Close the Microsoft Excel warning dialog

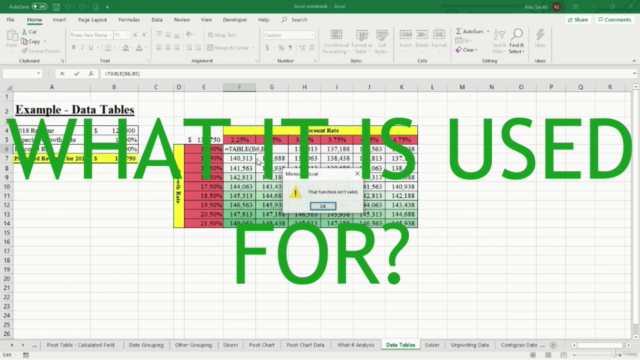click(357, 173)
